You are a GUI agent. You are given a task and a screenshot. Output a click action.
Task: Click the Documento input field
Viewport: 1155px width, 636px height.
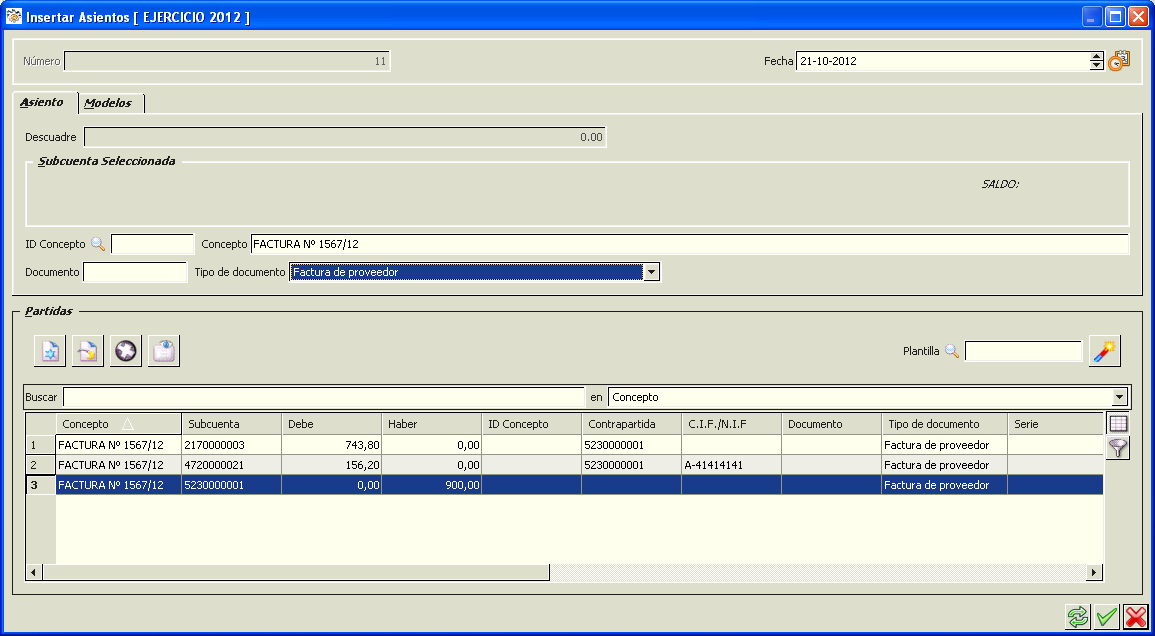136,272
